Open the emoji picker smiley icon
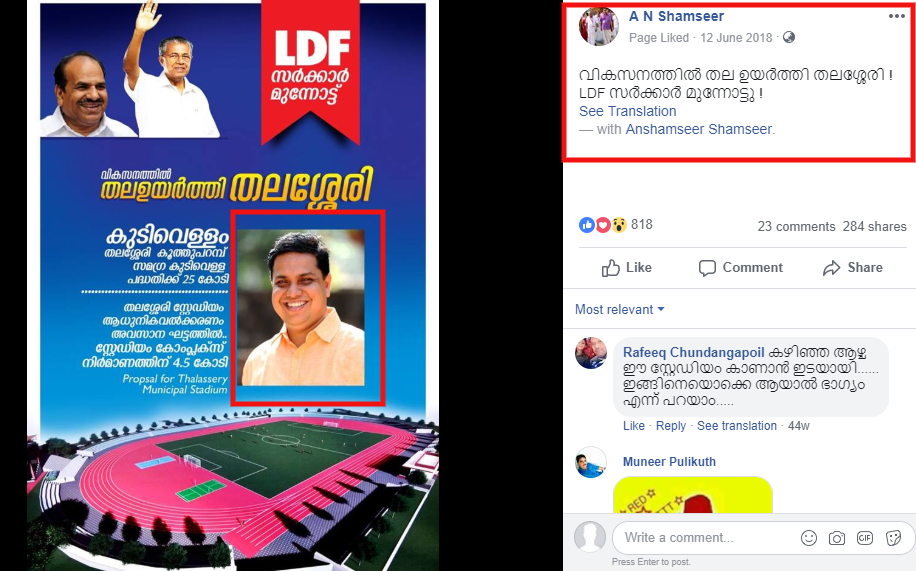The height and width of the screenshot is (571, 916). (x=809, y=538)
